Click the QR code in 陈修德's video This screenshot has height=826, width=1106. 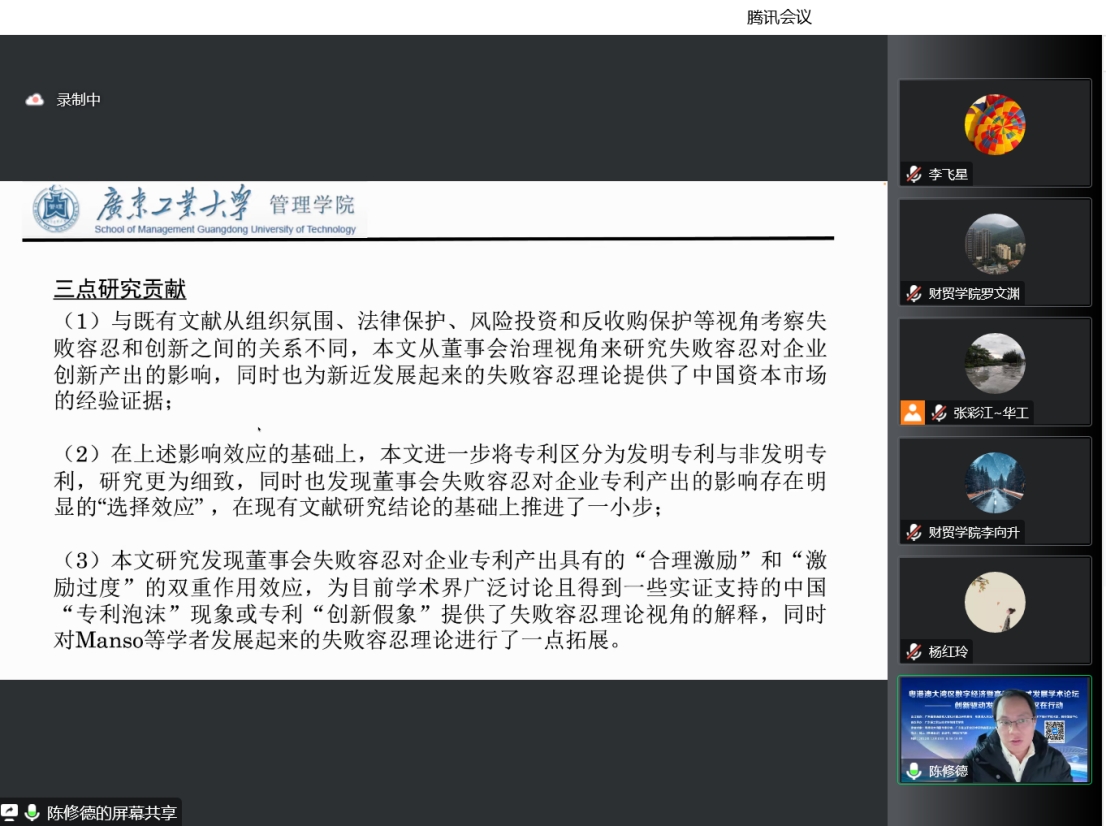click(x=1054, y=730)
